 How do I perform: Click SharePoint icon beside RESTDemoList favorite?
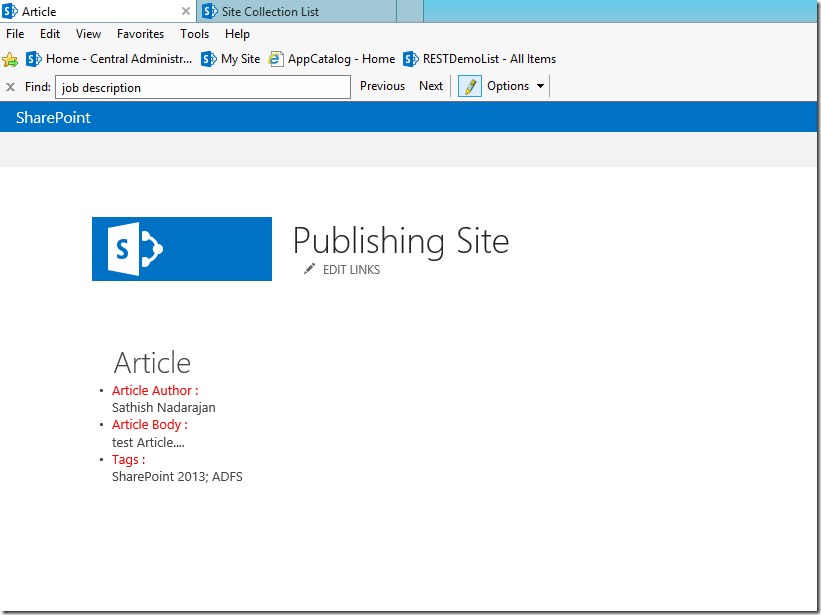(411, 59)
